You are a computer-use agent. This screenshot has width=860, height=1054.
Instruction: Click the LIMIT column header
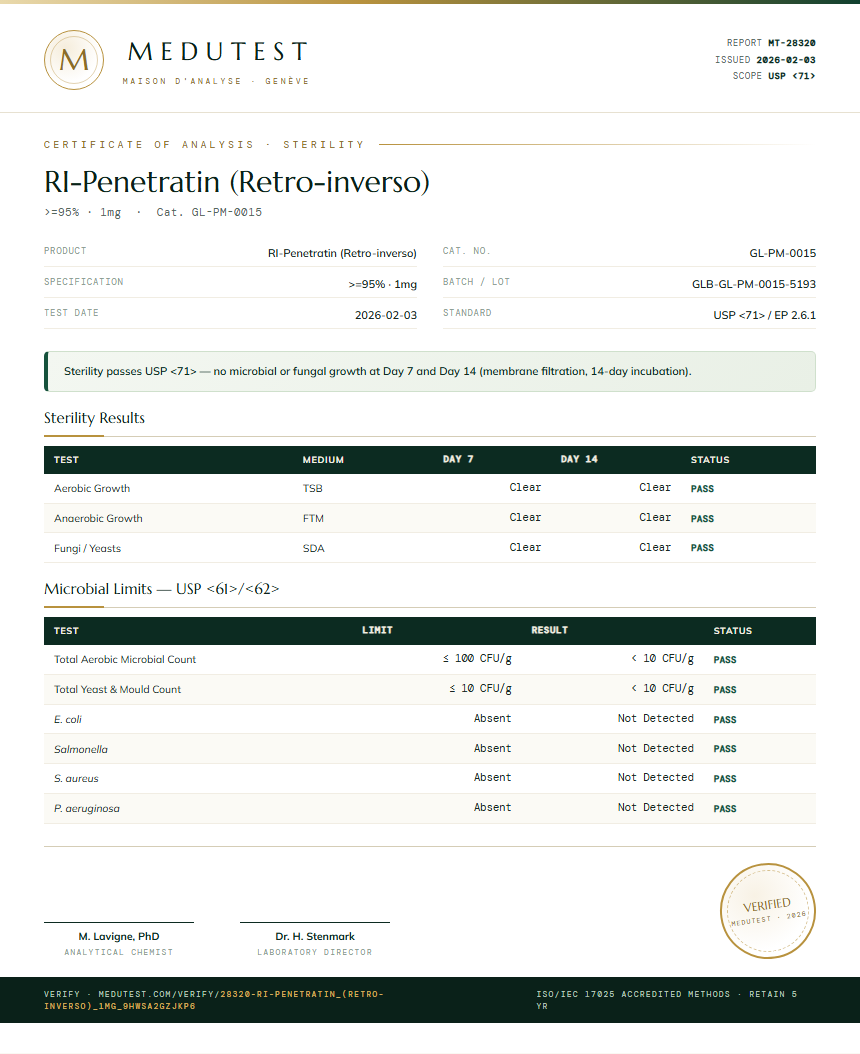377,630
